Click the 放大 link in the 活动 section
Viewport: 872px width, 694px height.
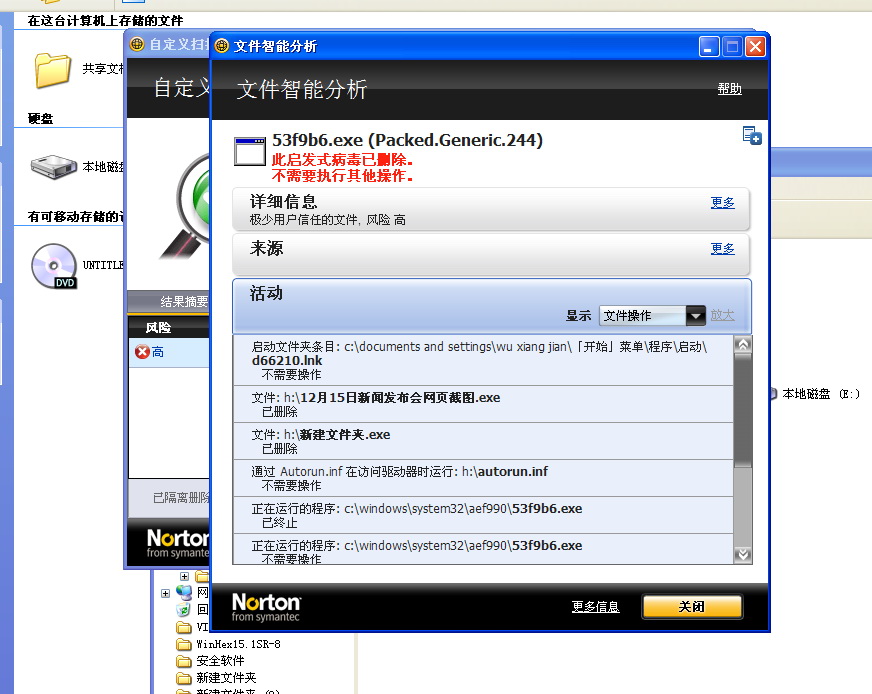(x=722, y=315)
